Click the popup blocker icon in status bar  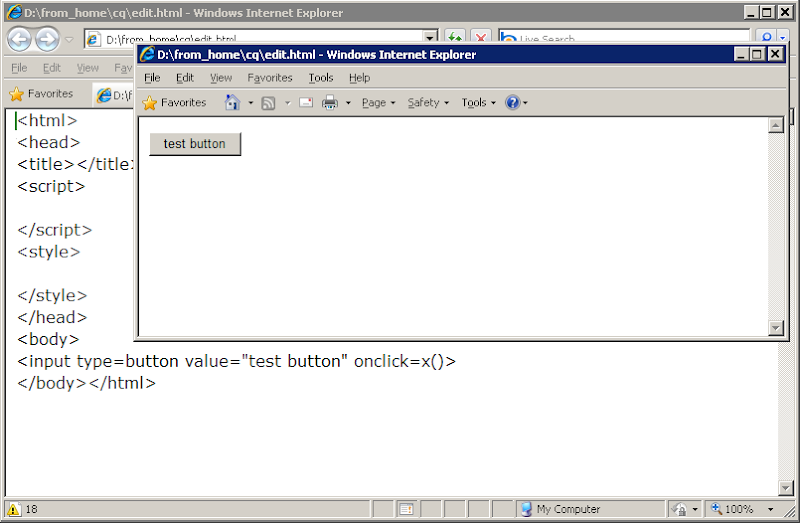click(x=407, y=509)
